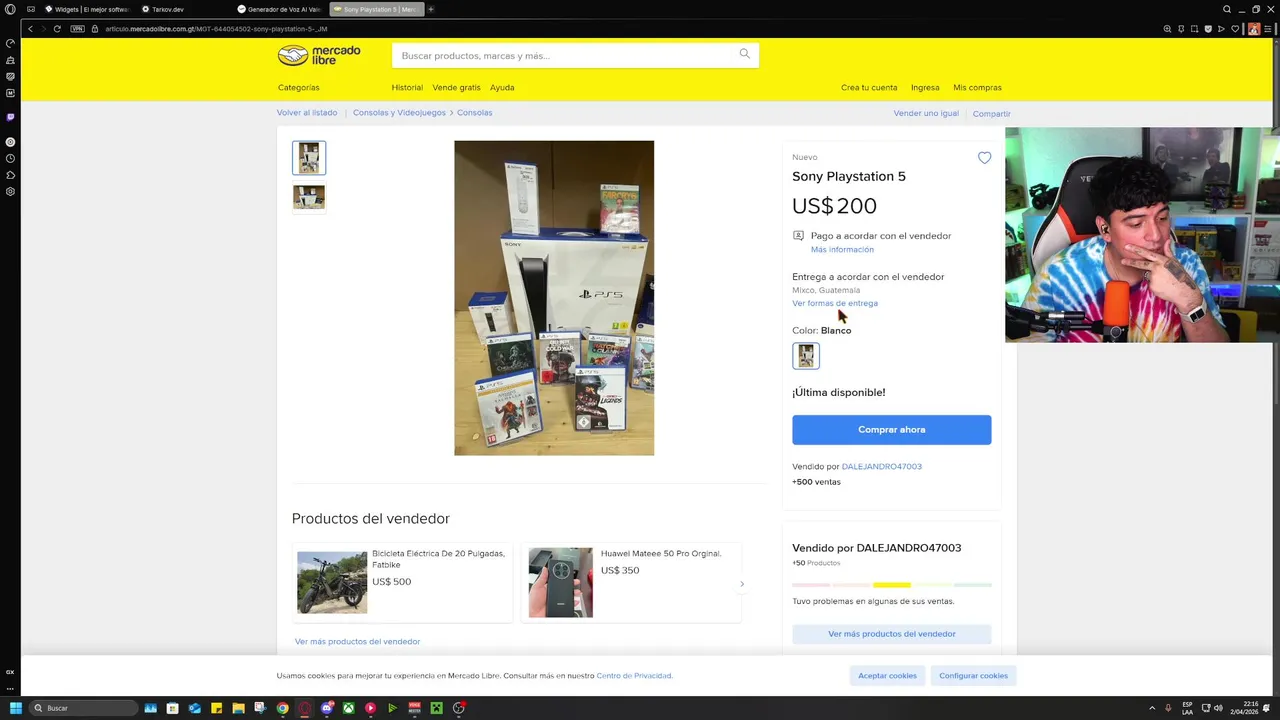Select first product thumbnail image

click(x=309, y=158)
